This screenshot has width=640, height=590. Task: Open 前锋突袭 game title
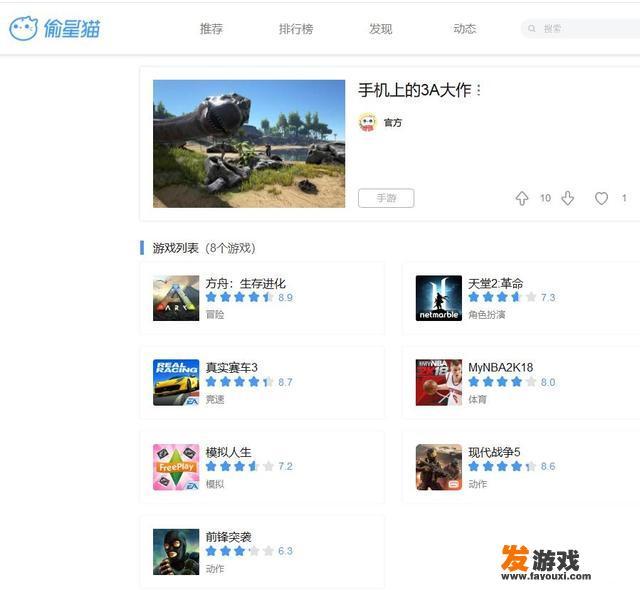tap(228, 537)
